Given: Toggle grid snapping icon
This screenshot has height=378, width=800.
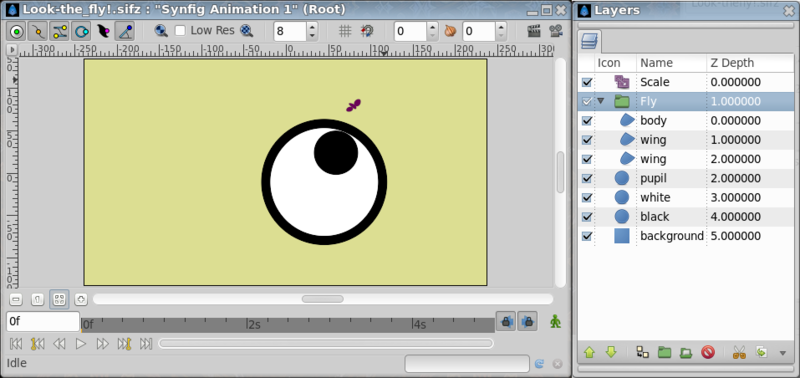Looking at the screenshot, I should tap(367, 31).
